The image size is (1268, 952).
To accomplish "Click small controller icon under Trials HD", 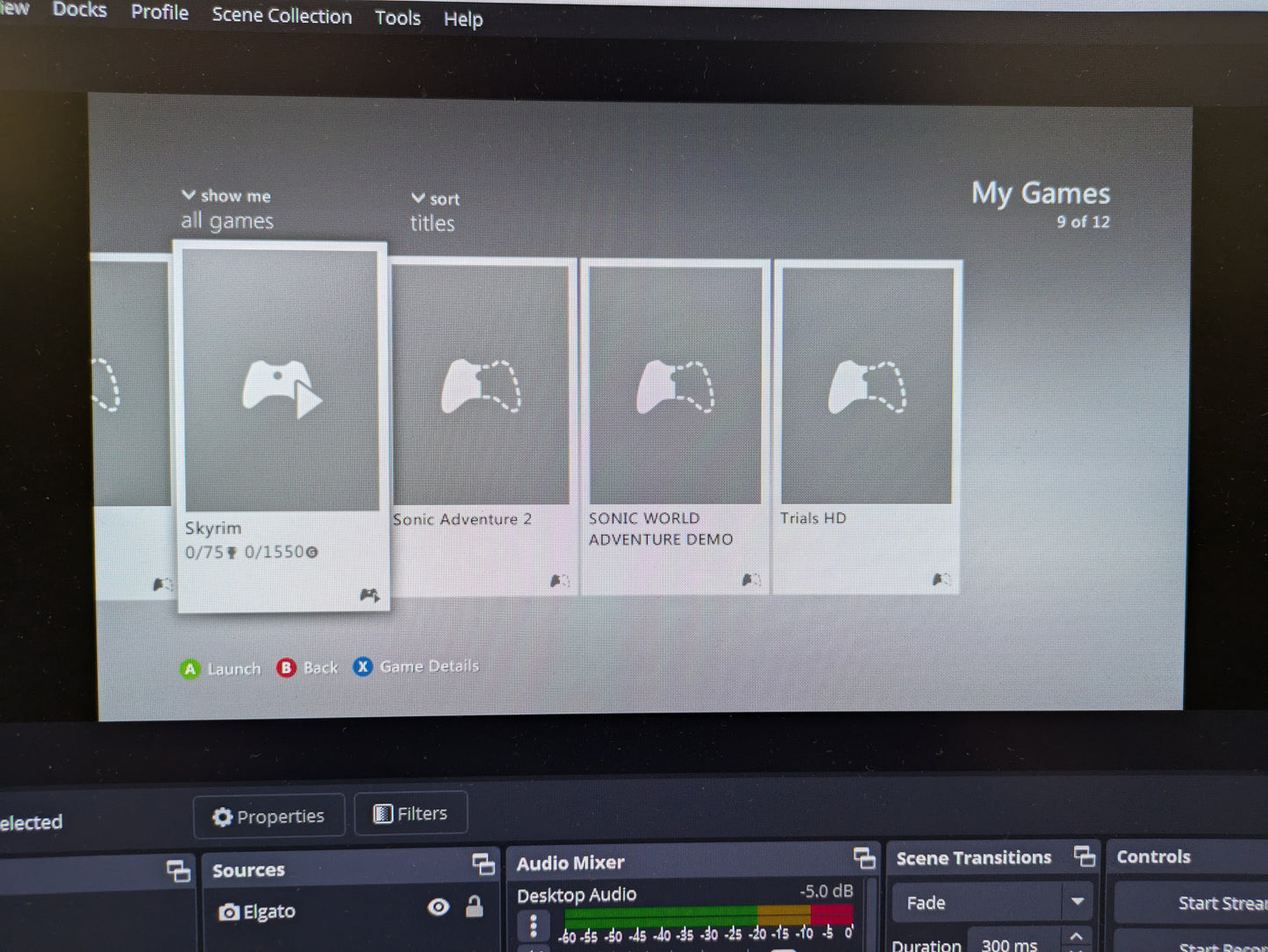I will 941,579.
